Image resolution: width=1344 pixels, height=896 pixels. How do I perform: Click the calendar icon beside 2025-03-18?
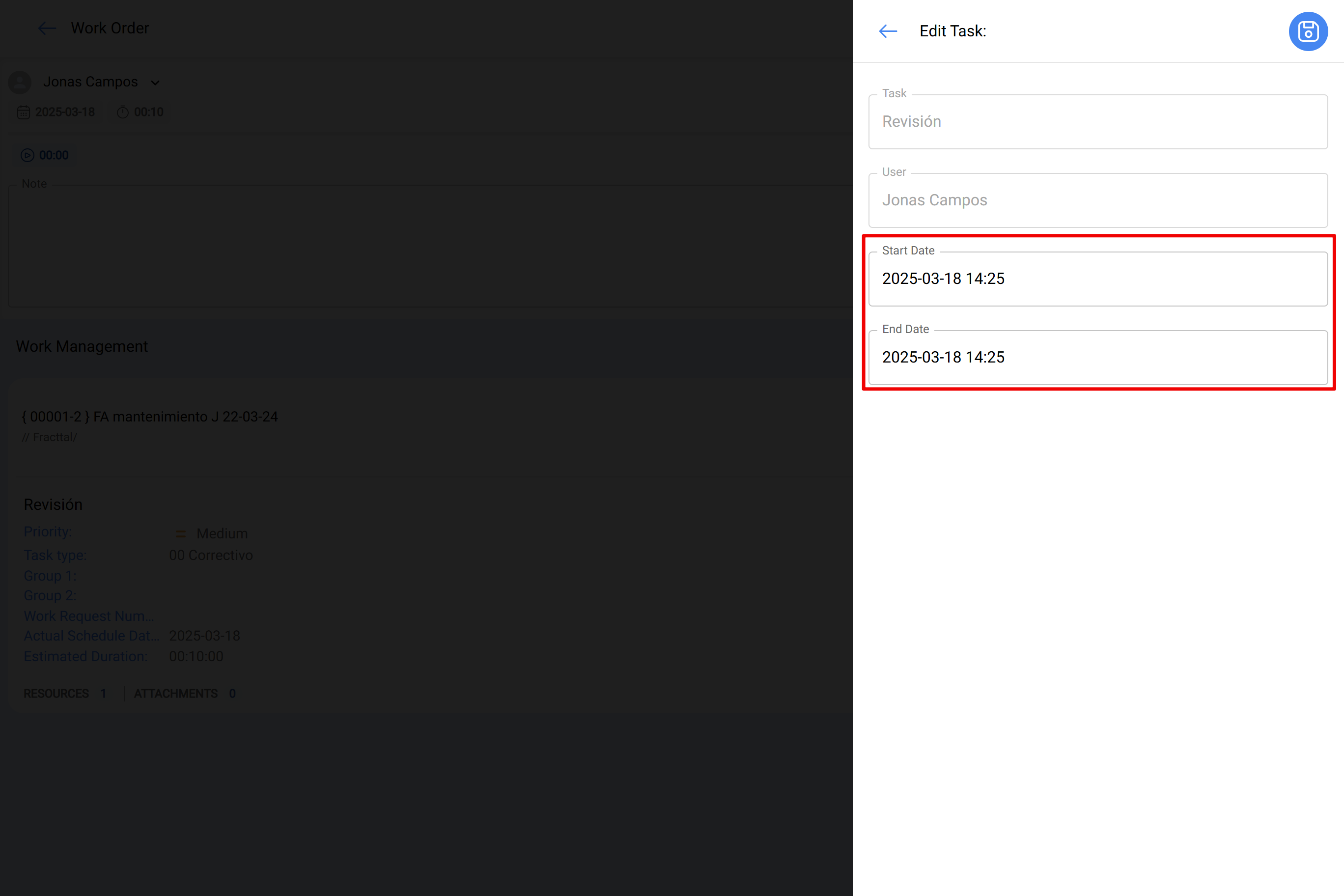[24, 112]
